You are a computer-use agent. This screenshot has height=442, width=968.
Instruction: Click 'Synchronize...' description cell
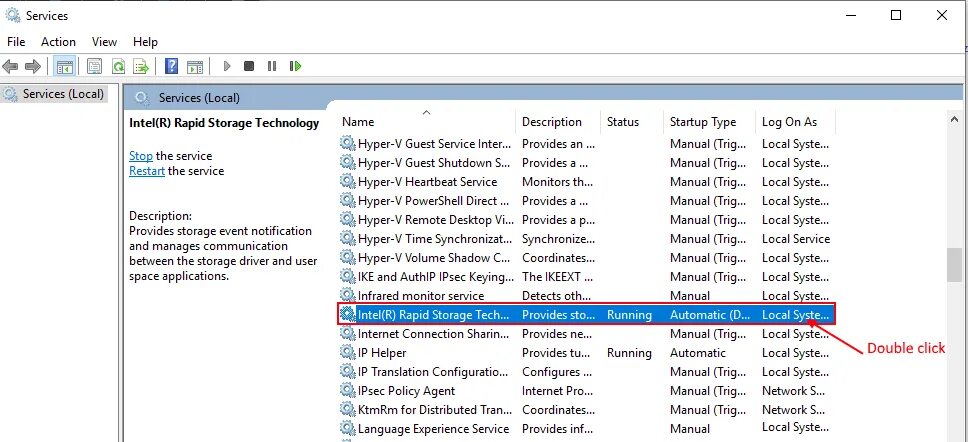coord(558,239)
